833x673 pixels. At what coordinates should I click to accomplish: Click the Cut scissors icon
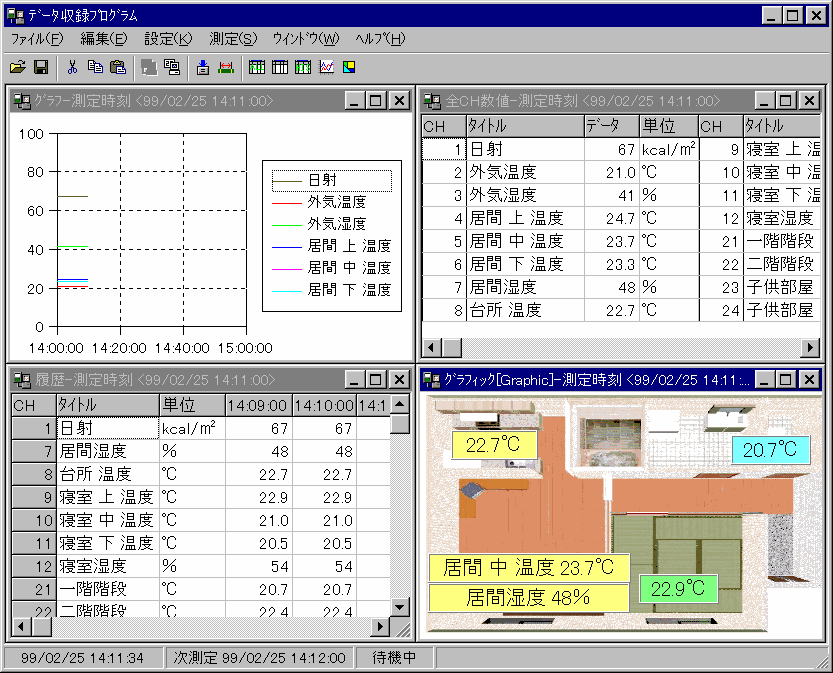click(72, 67)
